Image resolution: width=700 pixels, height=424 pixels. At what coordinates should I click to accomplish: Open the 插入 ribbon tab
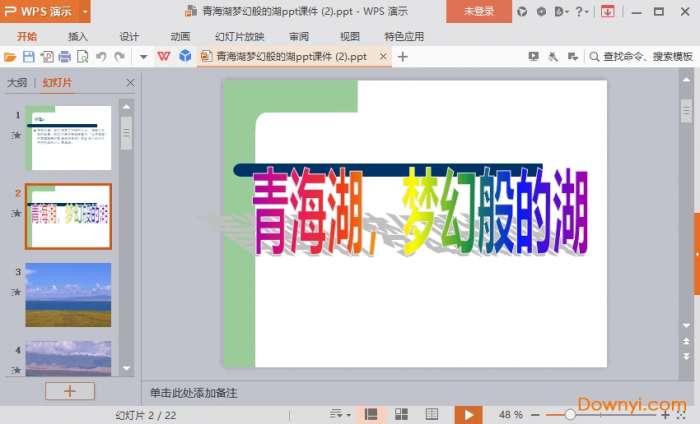[x=78, y=36]
